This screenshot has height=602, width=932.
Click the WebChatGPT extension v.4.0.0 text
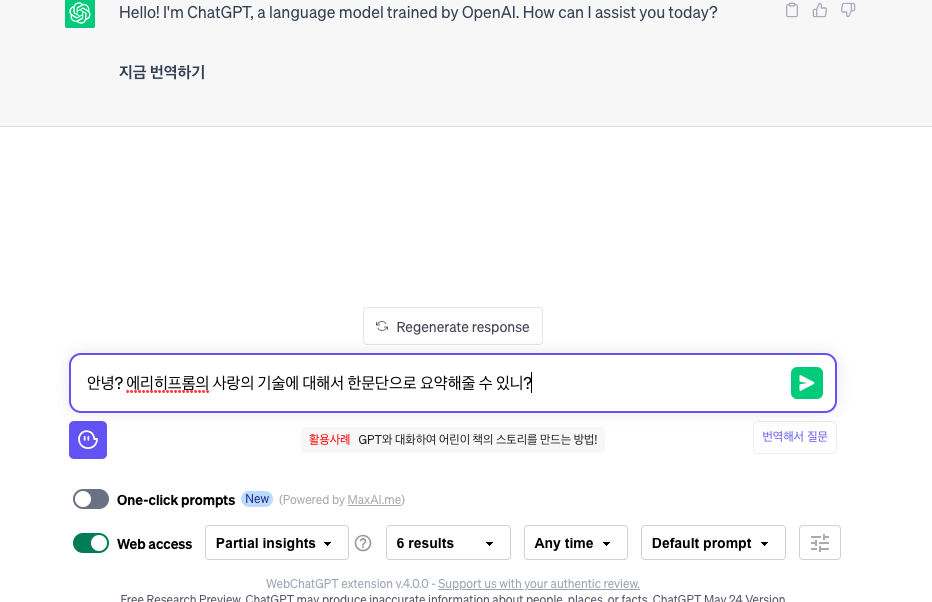(347, 584)
